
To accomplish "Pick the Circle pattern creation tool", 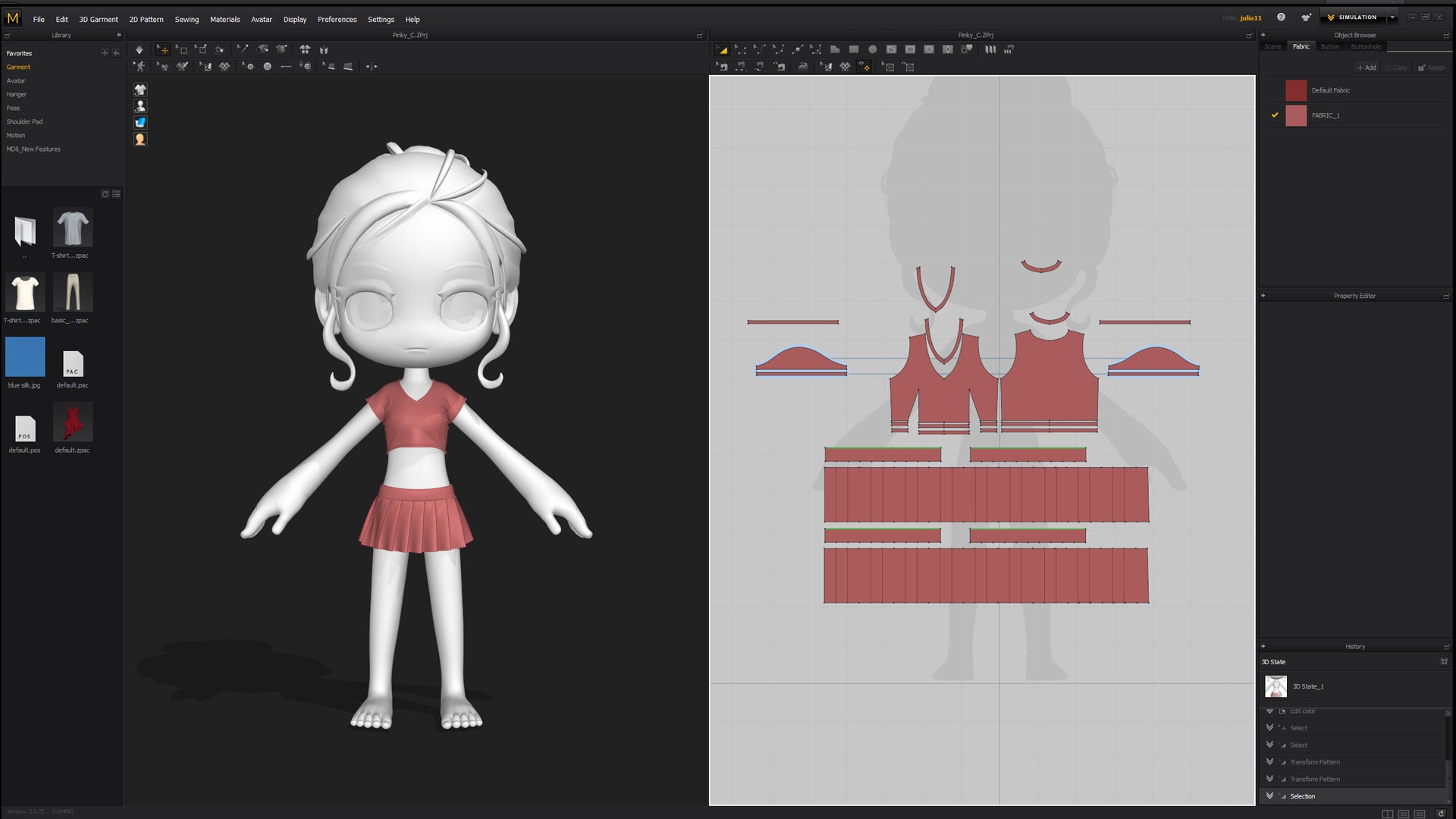I will coord(872,49).
